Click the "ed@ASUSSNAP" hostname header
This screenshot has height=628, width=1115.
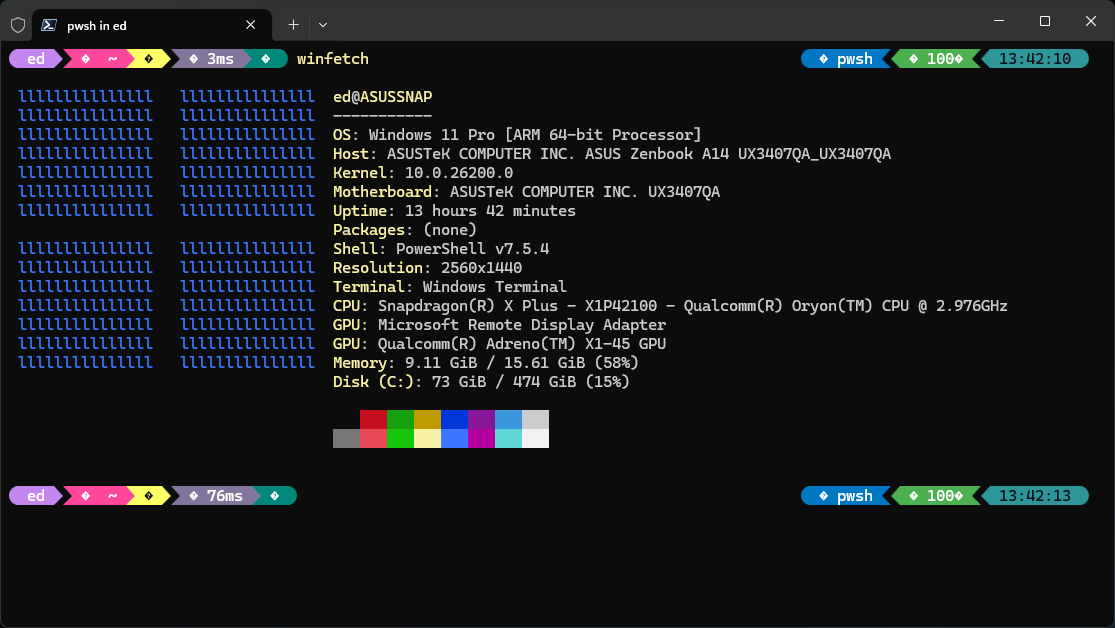point(382,97)
